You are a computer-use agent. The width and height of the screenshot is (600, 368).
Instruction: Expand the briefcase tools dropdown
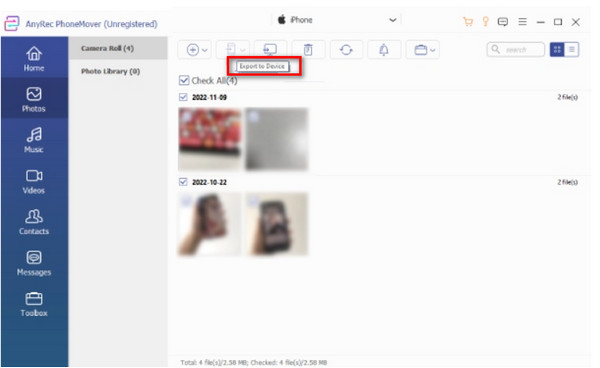click(x=432, y=50)
